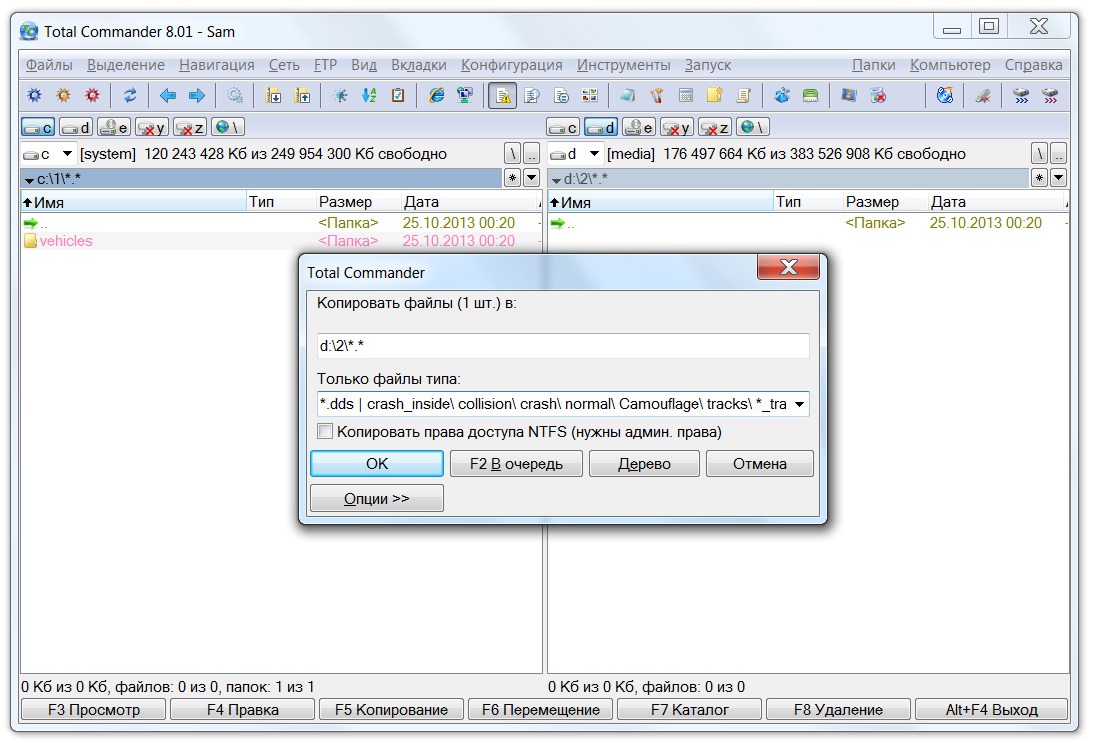Click the A-Z sort toolbar icon
The width and height of the screenshot is (1093, 748).
(x=369, y=96)
